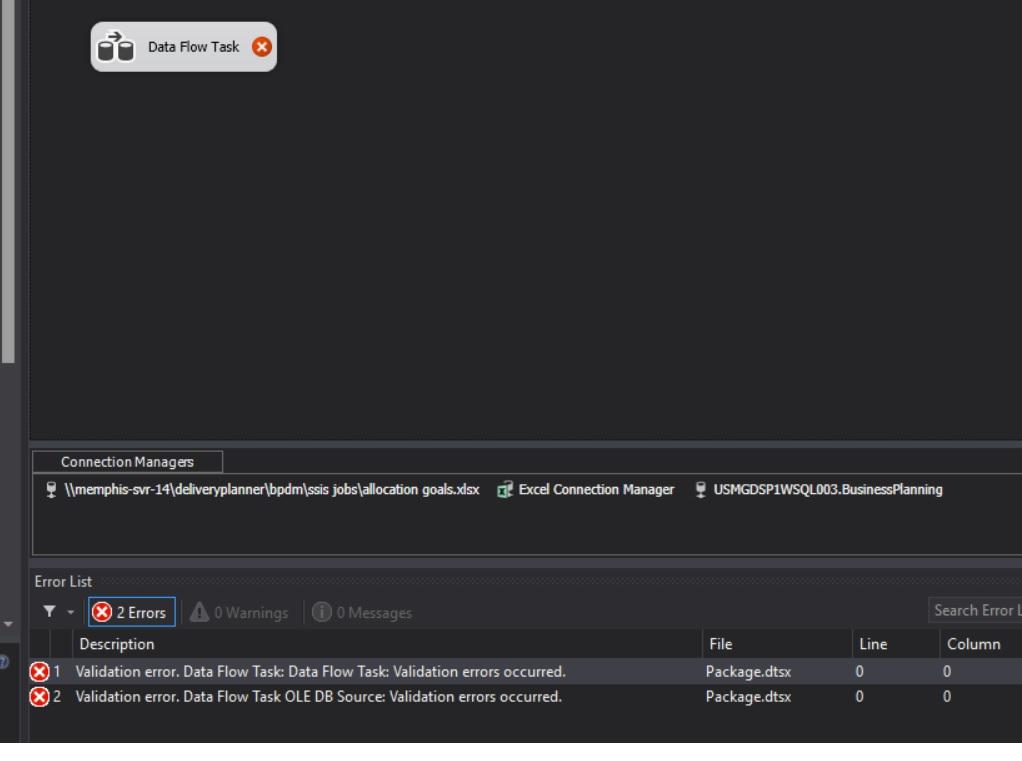Screen dimensions: 1022x761
Task: Open the filter dropdown arrow in Error List
Action: tap(70, 612)
